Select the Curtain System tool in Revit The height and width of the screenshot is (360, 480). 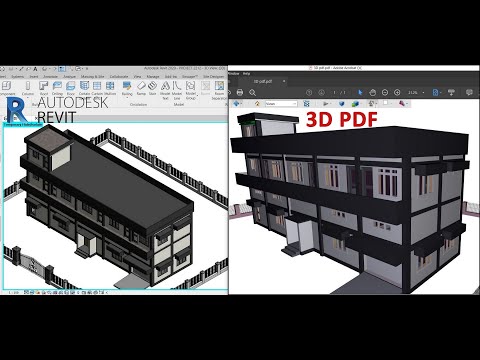tap(84, 88)
